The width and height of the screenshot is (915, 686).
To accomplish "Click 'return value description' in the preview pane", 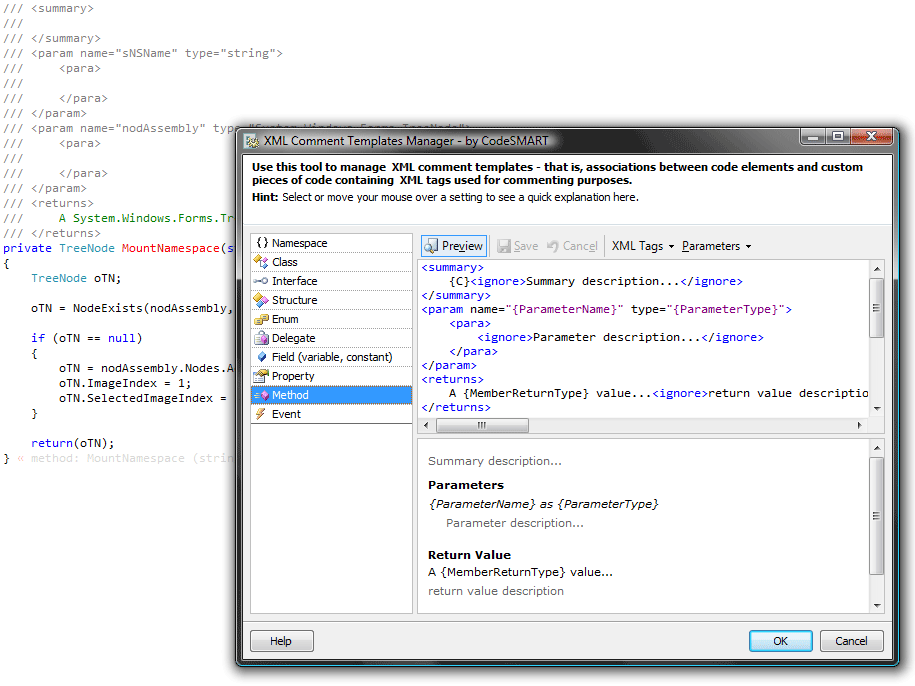I will (496, 591).
